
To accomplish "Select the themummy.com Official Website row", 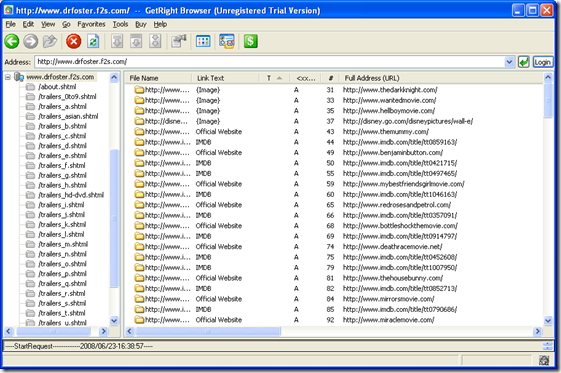I will (334, 132).
